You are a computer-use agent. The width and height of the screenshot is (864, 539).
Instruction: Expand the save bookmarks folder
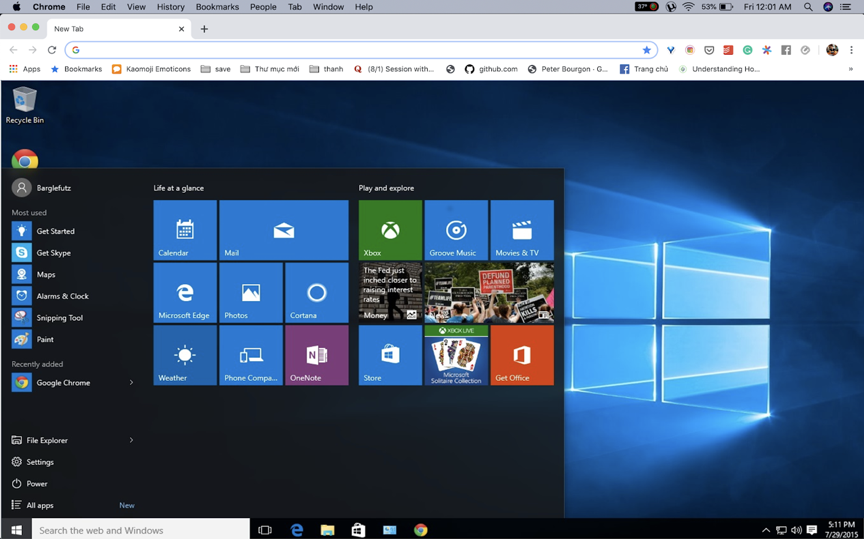click(215, 69)
